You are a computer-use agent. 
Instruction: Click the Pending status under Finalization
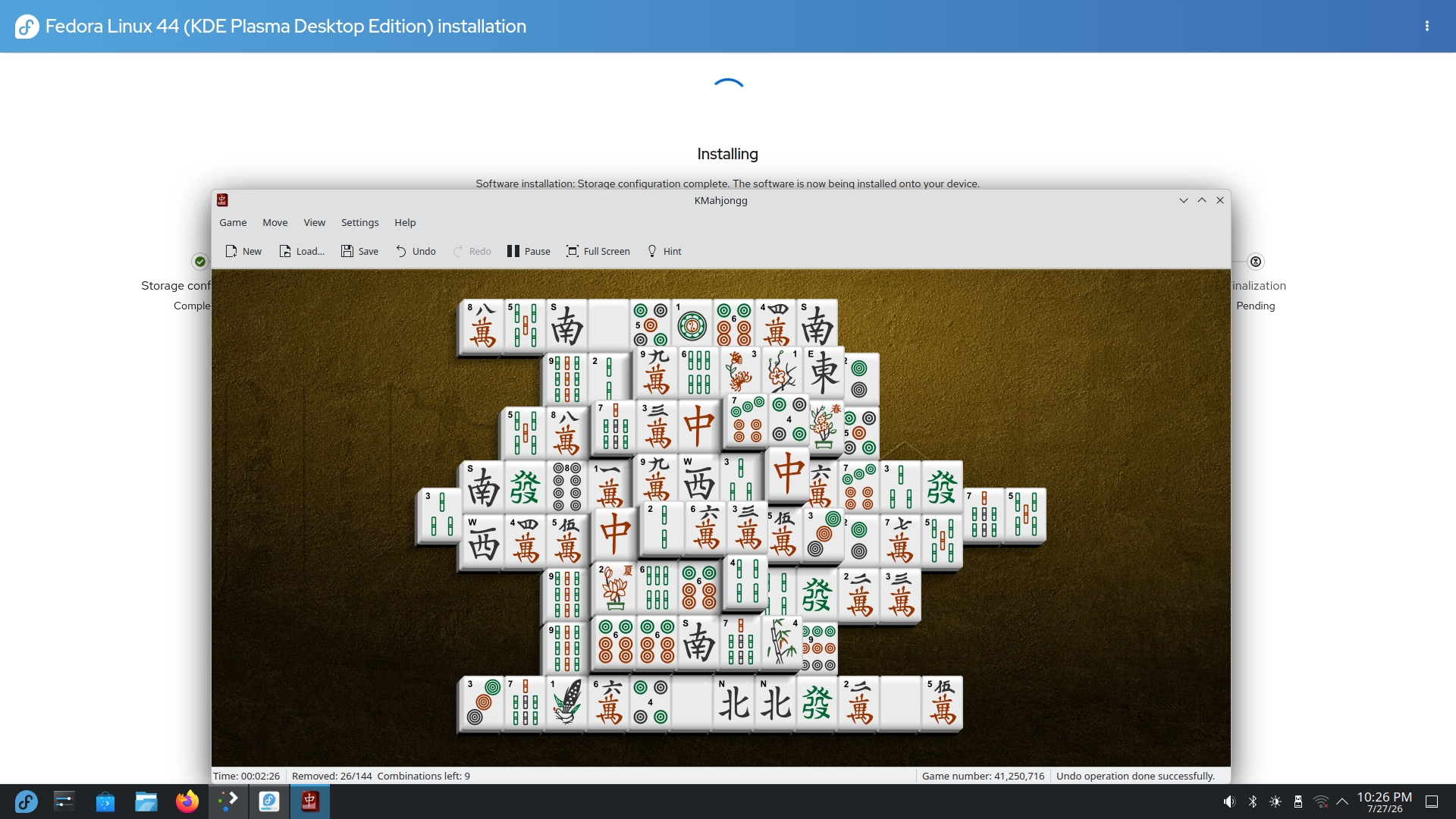(x=1256, y=306)
